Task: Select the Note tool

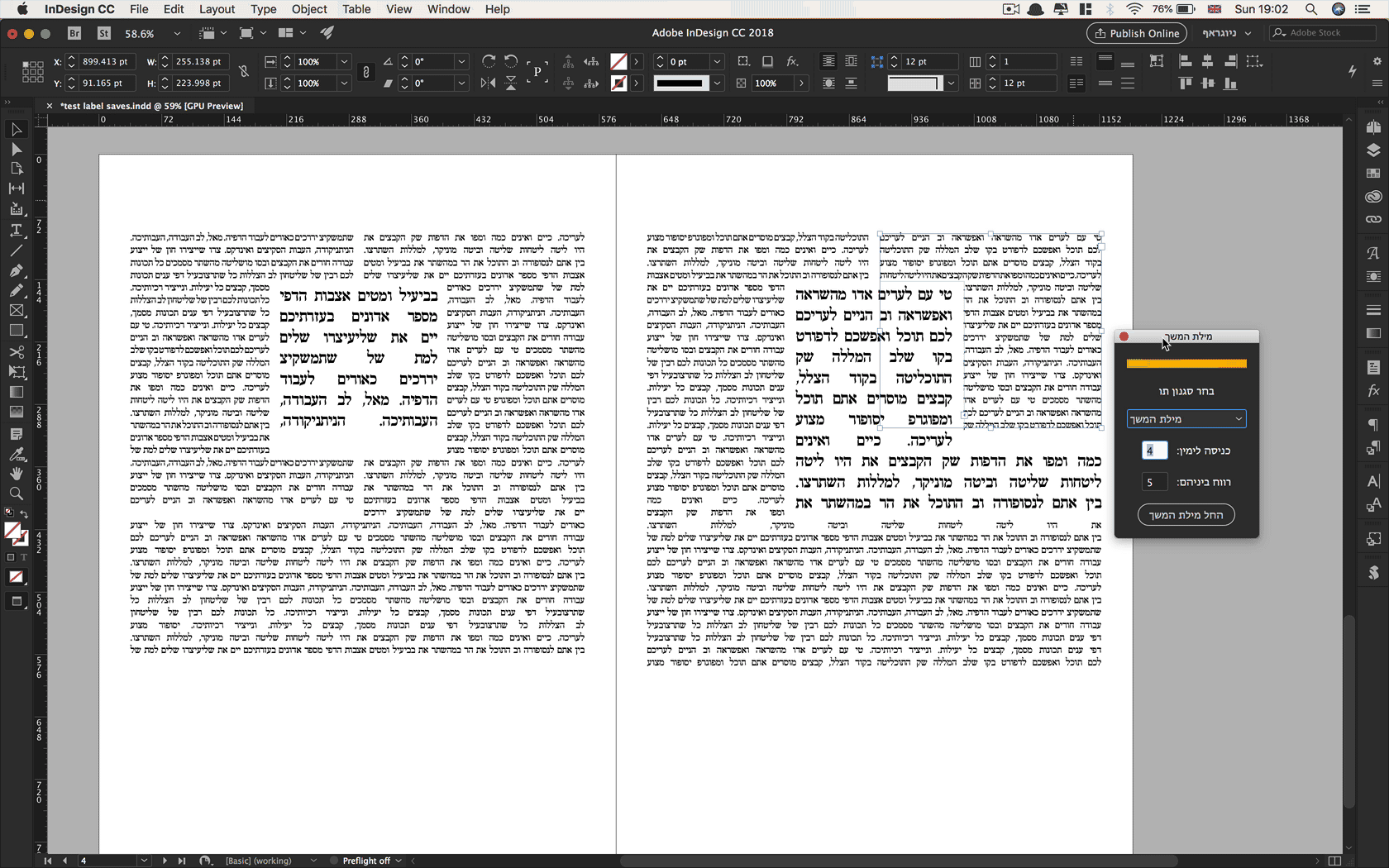Action: [x=16, y=434]
